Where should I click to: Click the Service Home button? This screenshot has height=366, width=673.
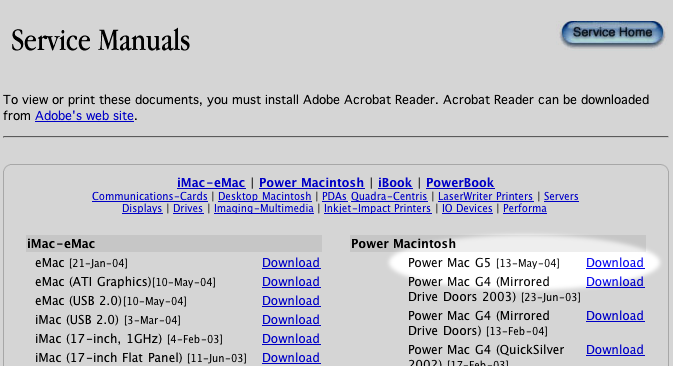click(612, 33)
